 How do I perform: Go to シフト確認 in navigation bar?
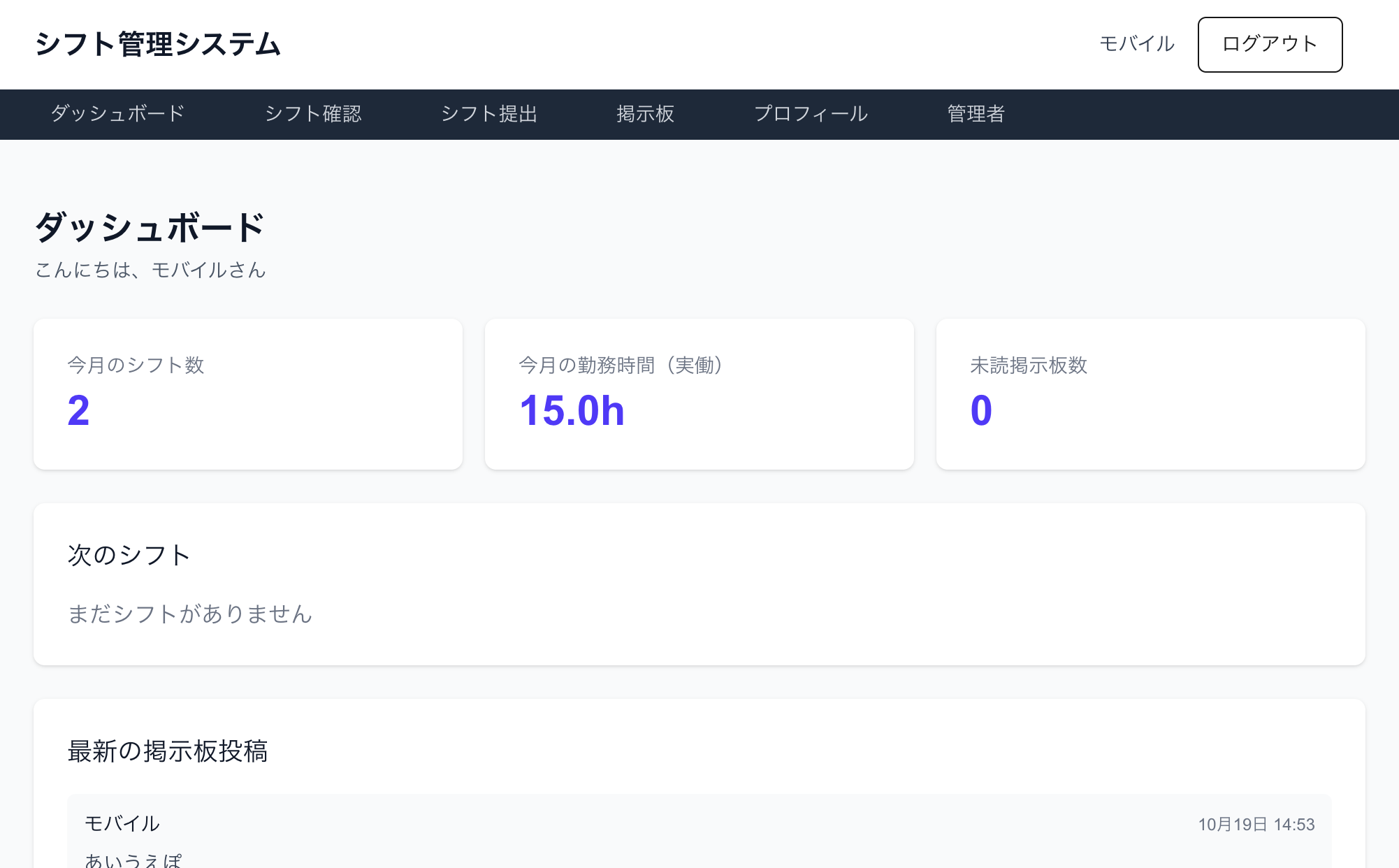tap(313, 114)
